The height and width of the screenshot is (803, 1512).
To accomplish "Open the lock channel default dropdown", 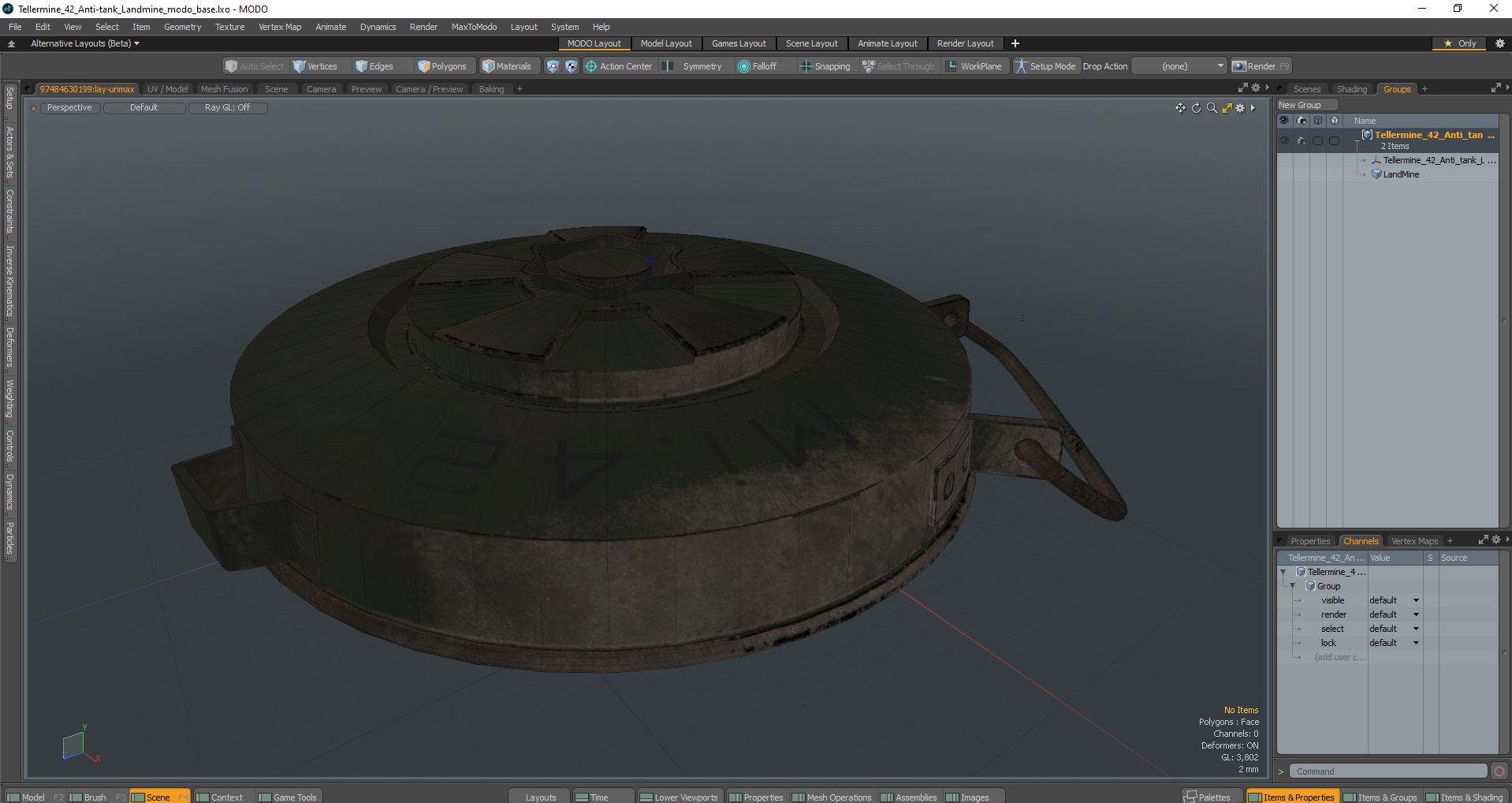I will tap(1394, 643).
